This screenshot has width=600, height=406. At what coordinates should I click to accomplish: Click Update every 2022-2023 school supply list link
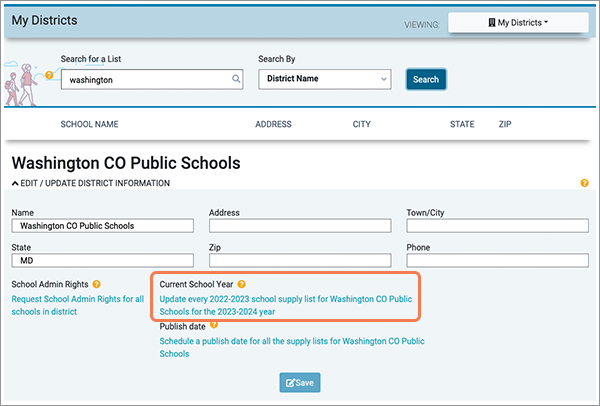[286, 305]
